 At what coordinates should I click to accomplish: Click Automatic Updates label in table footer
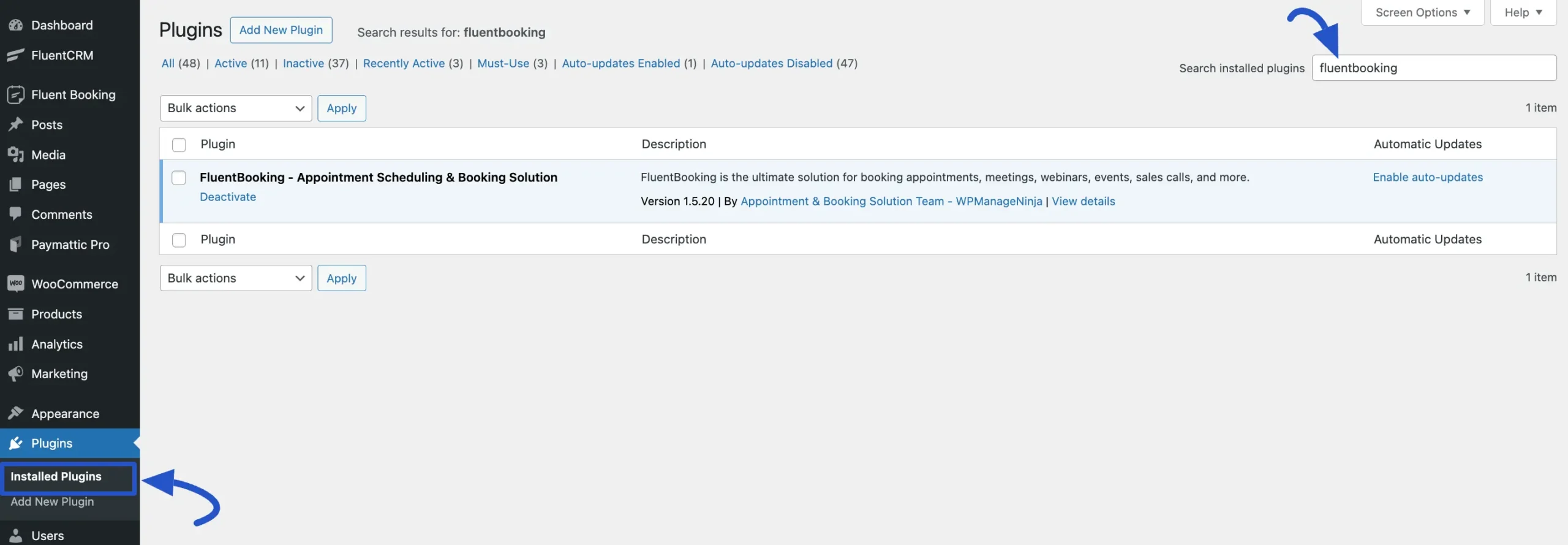point(1428,239)
